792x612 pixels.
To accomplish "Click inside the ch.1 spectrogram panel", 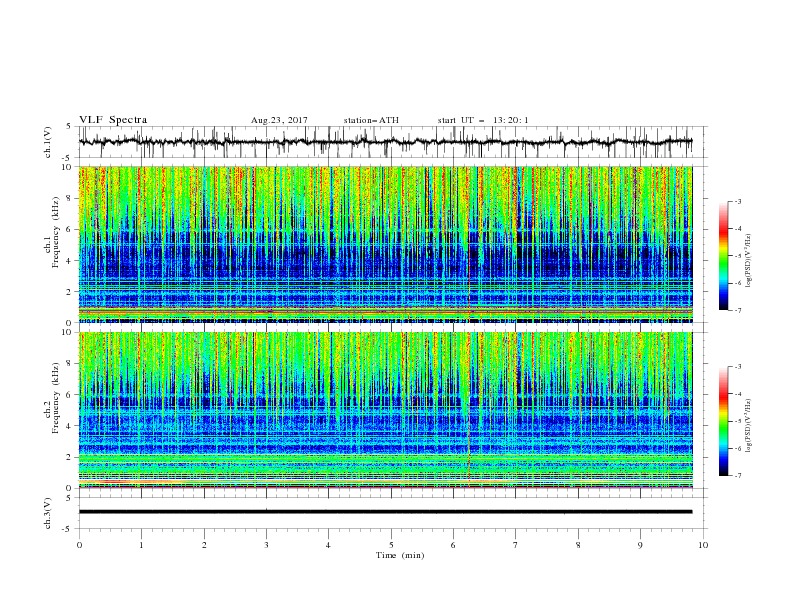I will point(385,244).
